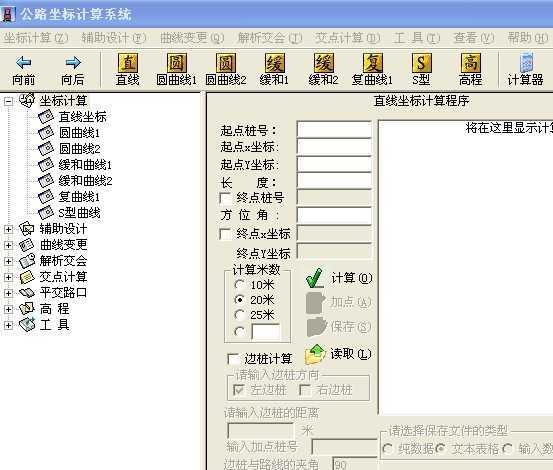The height and width of the screenshot is (470, 553).
Task: Select the 缓和2 toolbar tool
Action: pyautogui.click(x=323, y=69)
